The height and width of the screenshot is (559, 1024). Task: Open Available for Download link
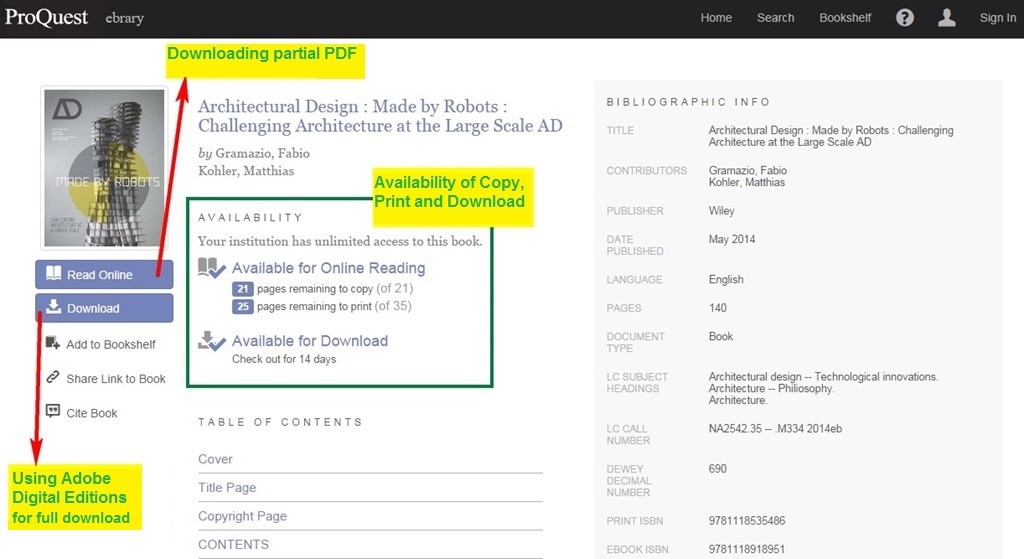[x=310, y=341]
